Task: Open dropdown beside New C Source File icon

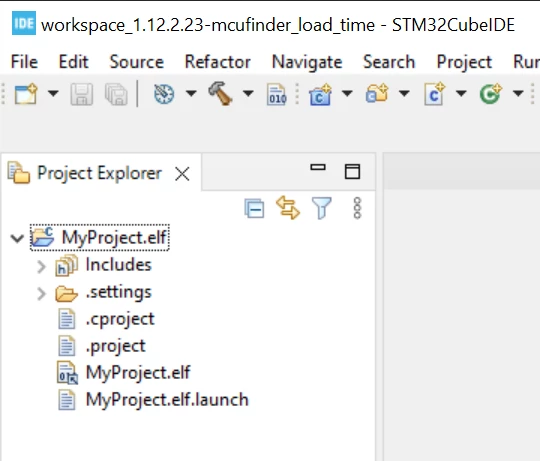Action: pyautogui.click(x=461, y=93)
